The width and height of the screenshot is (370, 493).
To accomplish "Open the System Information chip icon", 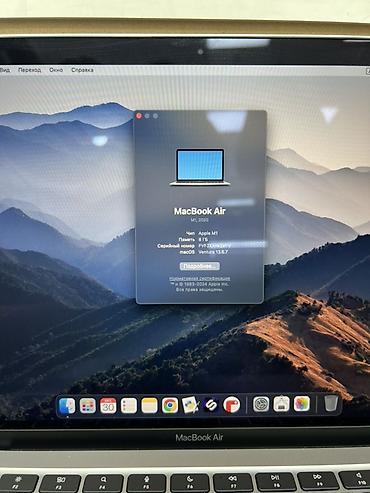I will click(x=281, y=404).
